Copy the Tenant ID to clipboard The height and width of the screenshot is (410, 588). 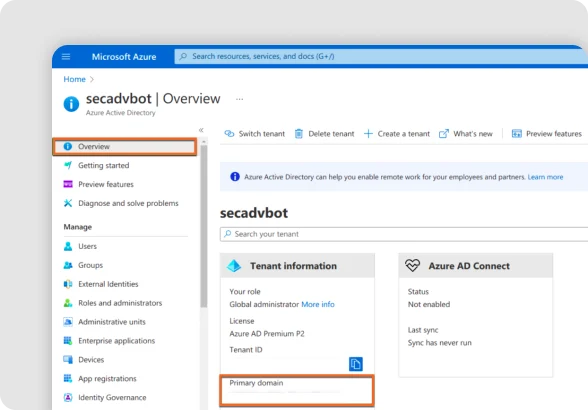click(x=356, y=363)
